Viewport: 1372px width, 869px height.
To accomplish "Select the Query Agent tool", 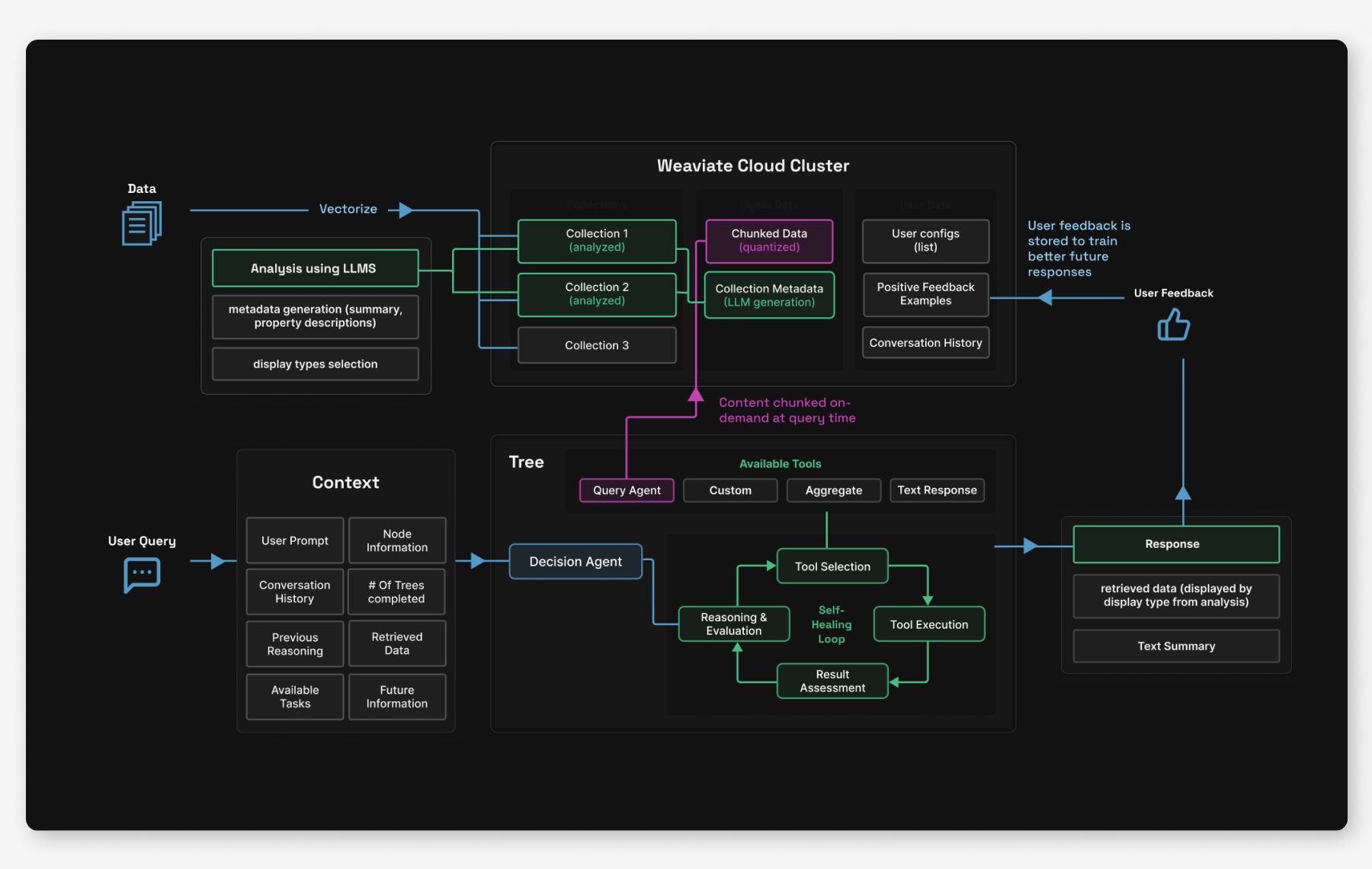I will 627,490.
